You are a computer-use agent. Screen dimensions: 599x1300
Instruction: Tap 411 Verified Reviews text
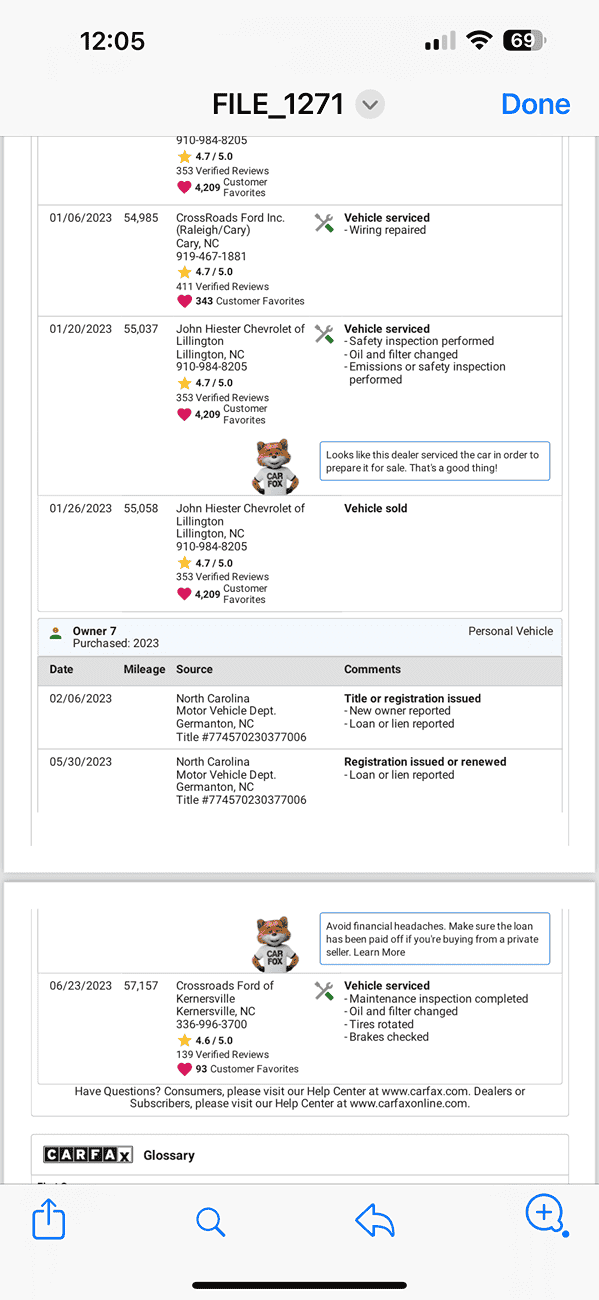(x=222, y=287)
